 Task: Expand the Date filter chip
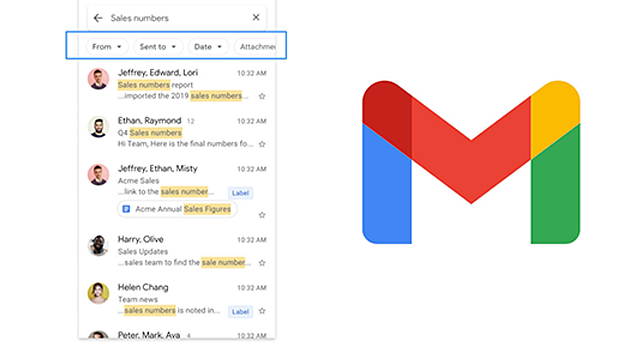click(x=208, y=47)
